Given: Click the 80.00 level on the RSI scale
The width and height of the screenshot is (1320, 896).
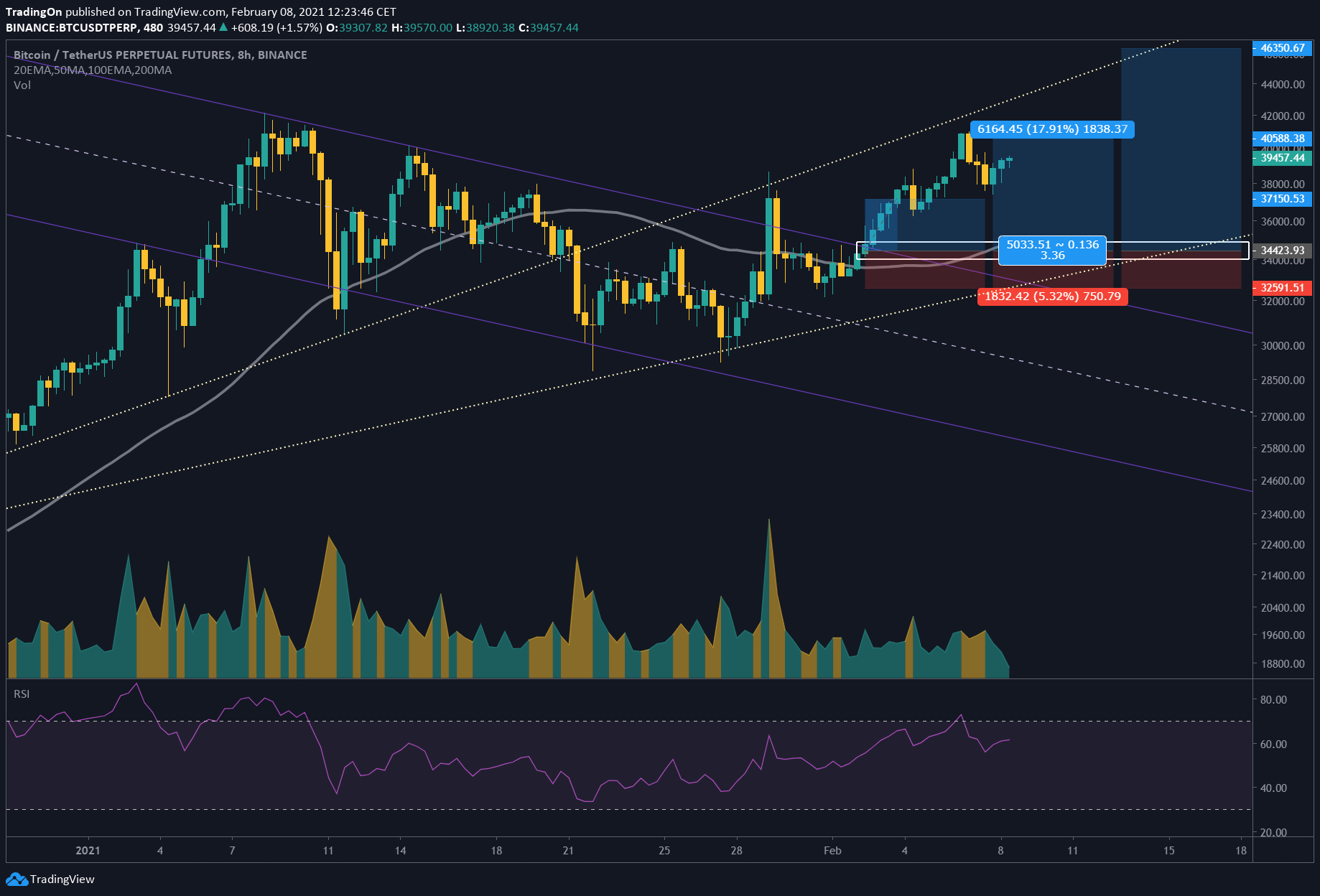Looking at the screenshot, I should click(1273, 699).
